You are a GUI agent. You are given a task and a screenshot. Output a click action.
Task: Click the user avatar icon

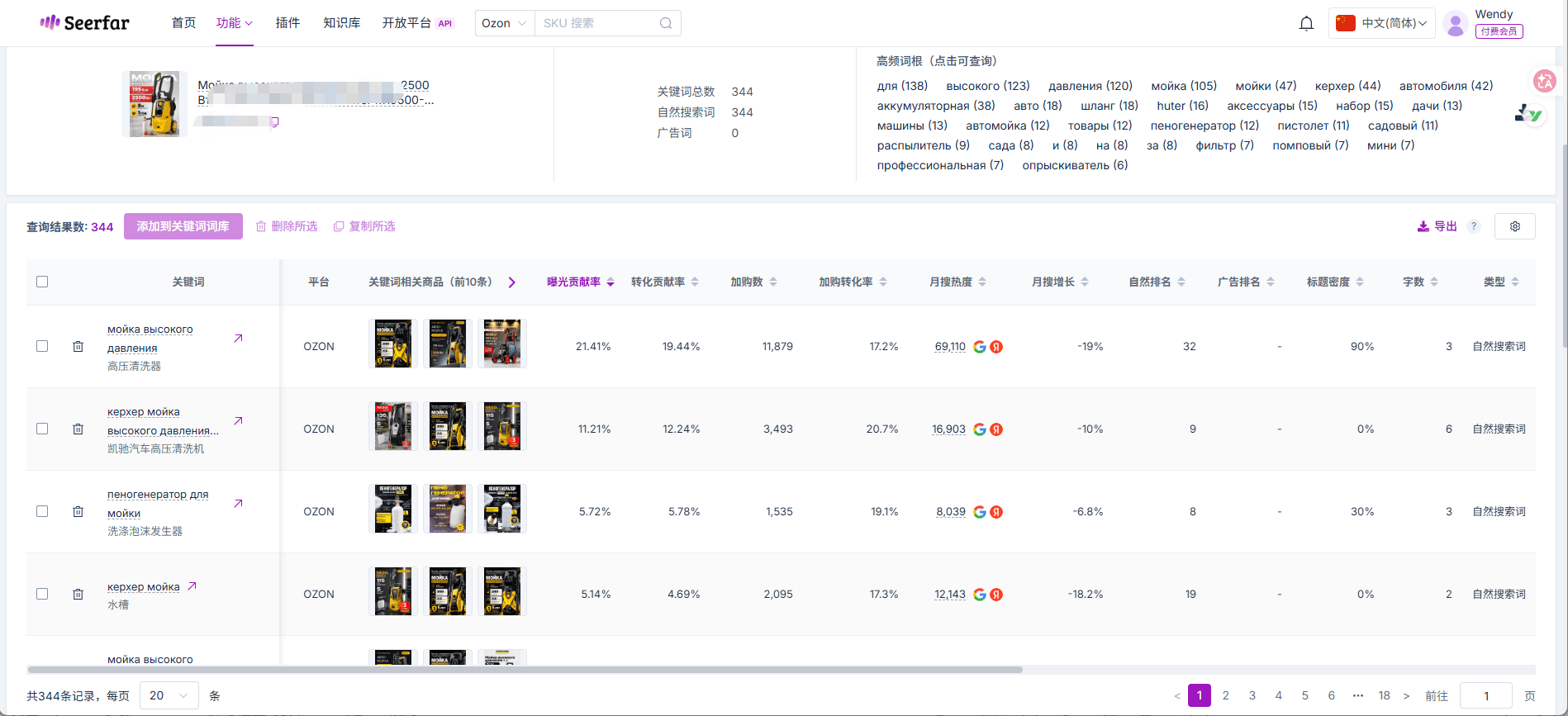[x=1456, y=23]
